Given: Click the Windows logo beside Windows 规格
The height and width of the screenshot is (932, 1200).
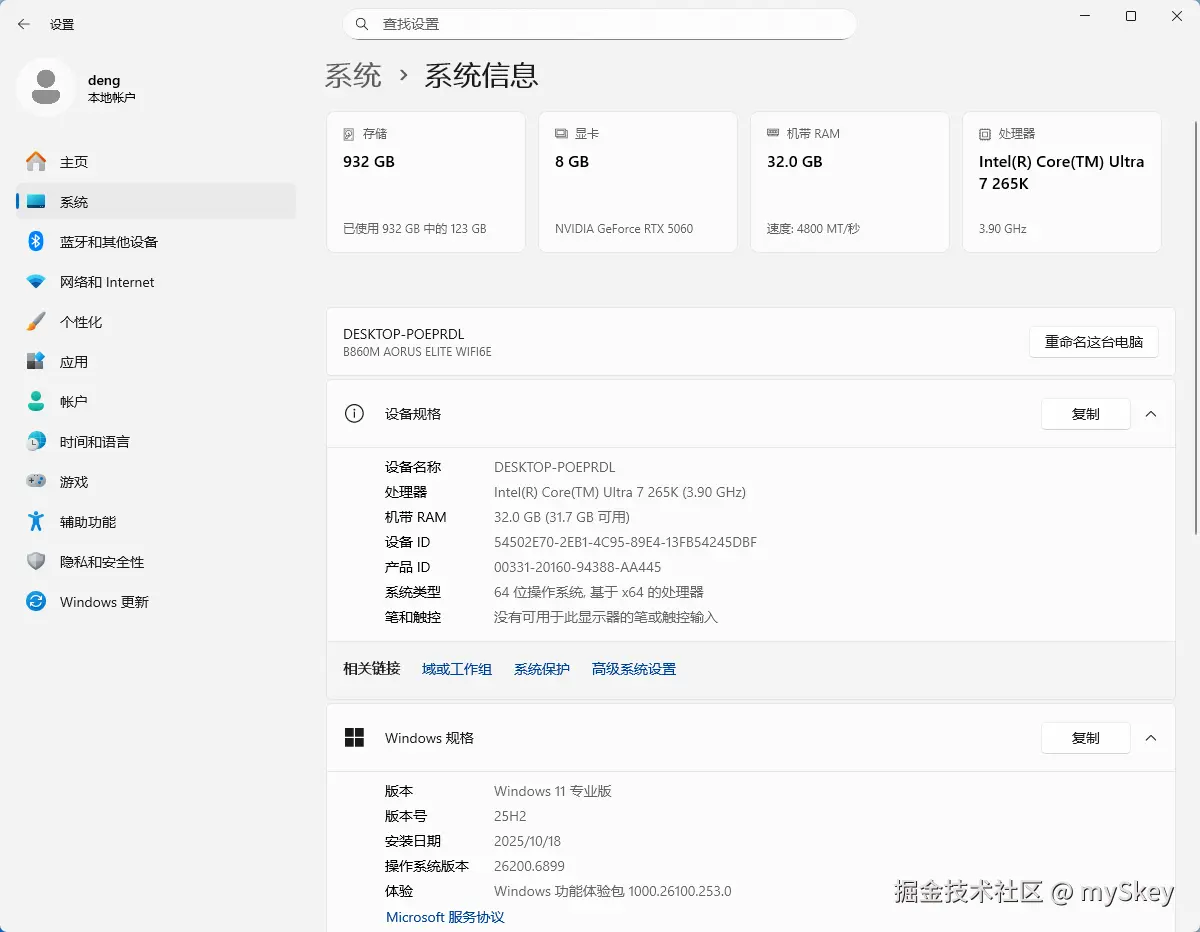Looking at the screenshot, I should click(x=354, y=738).
